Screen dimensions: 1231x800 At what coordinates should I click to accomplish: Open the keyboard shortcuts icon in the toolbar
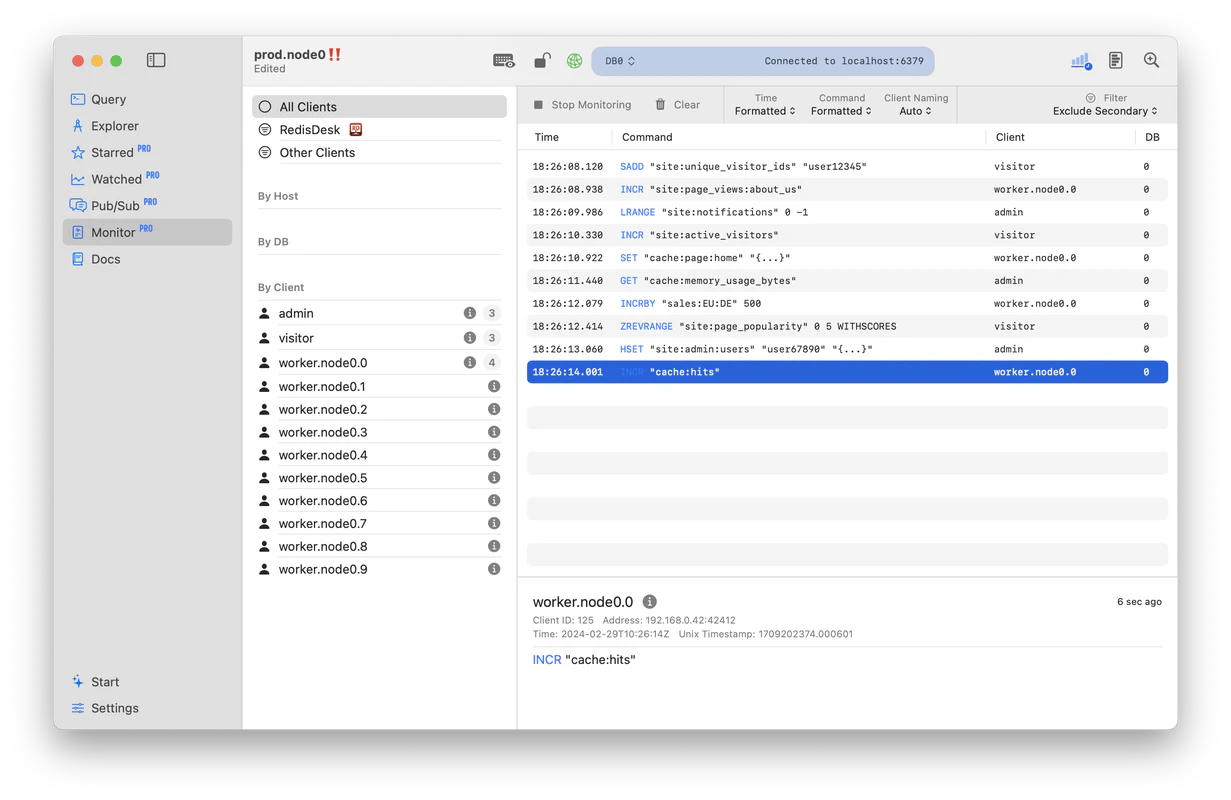point(504,60)
